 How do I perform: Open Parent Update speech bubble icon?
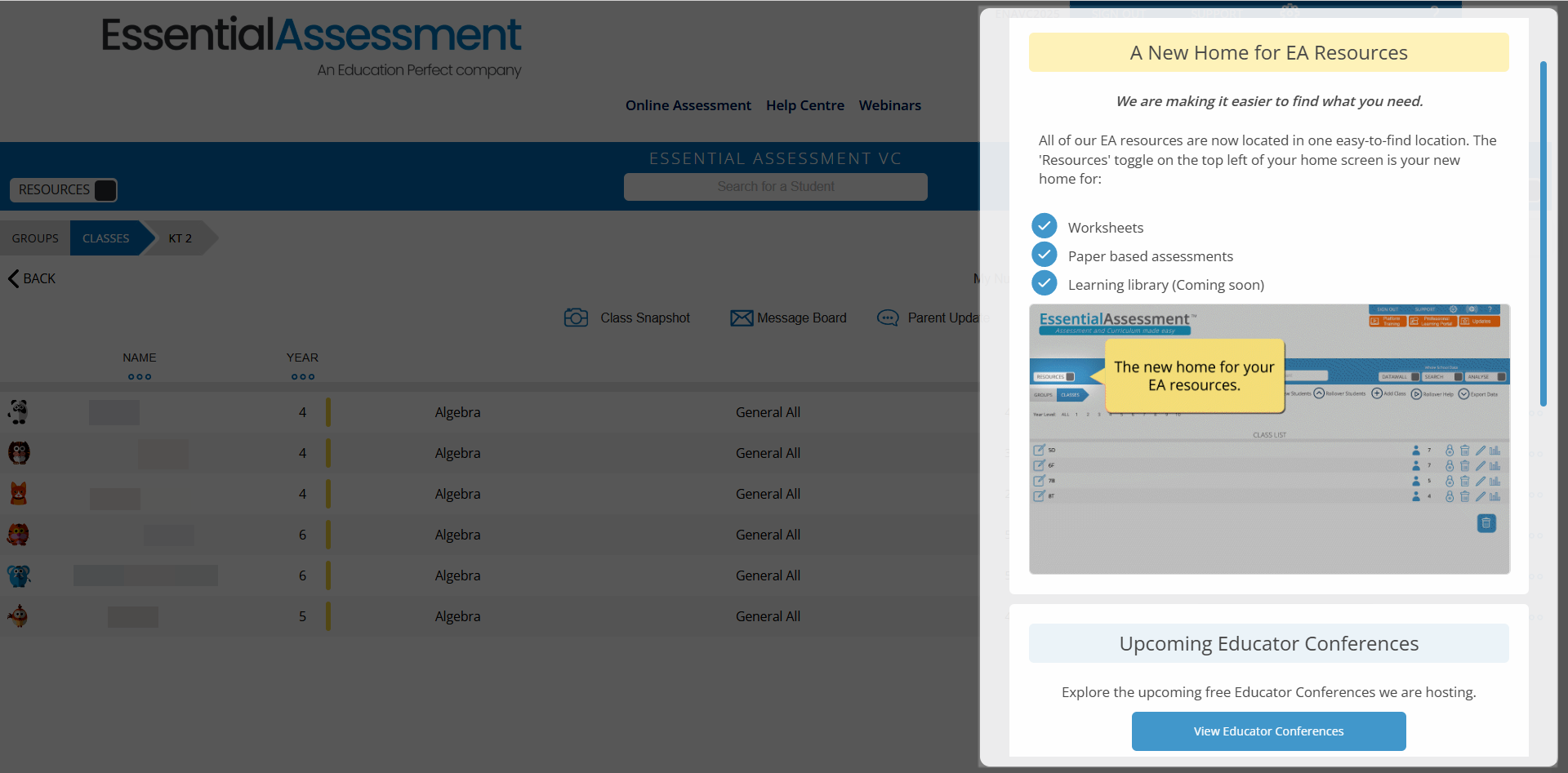pyautogui.click(x=888, y=318)
